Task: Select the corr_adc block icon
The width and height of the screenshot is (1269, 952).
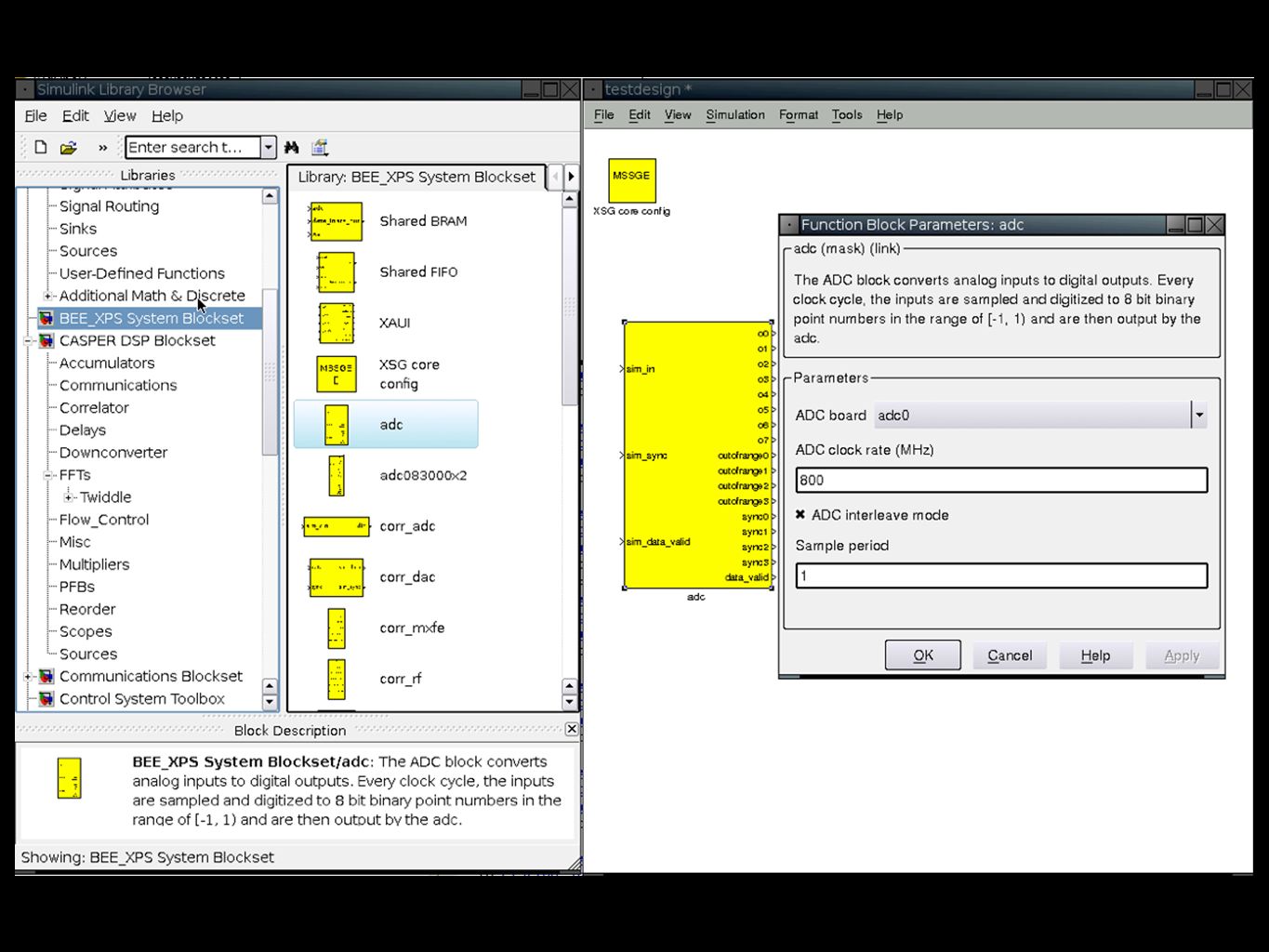Action: [x=336, y=526]
